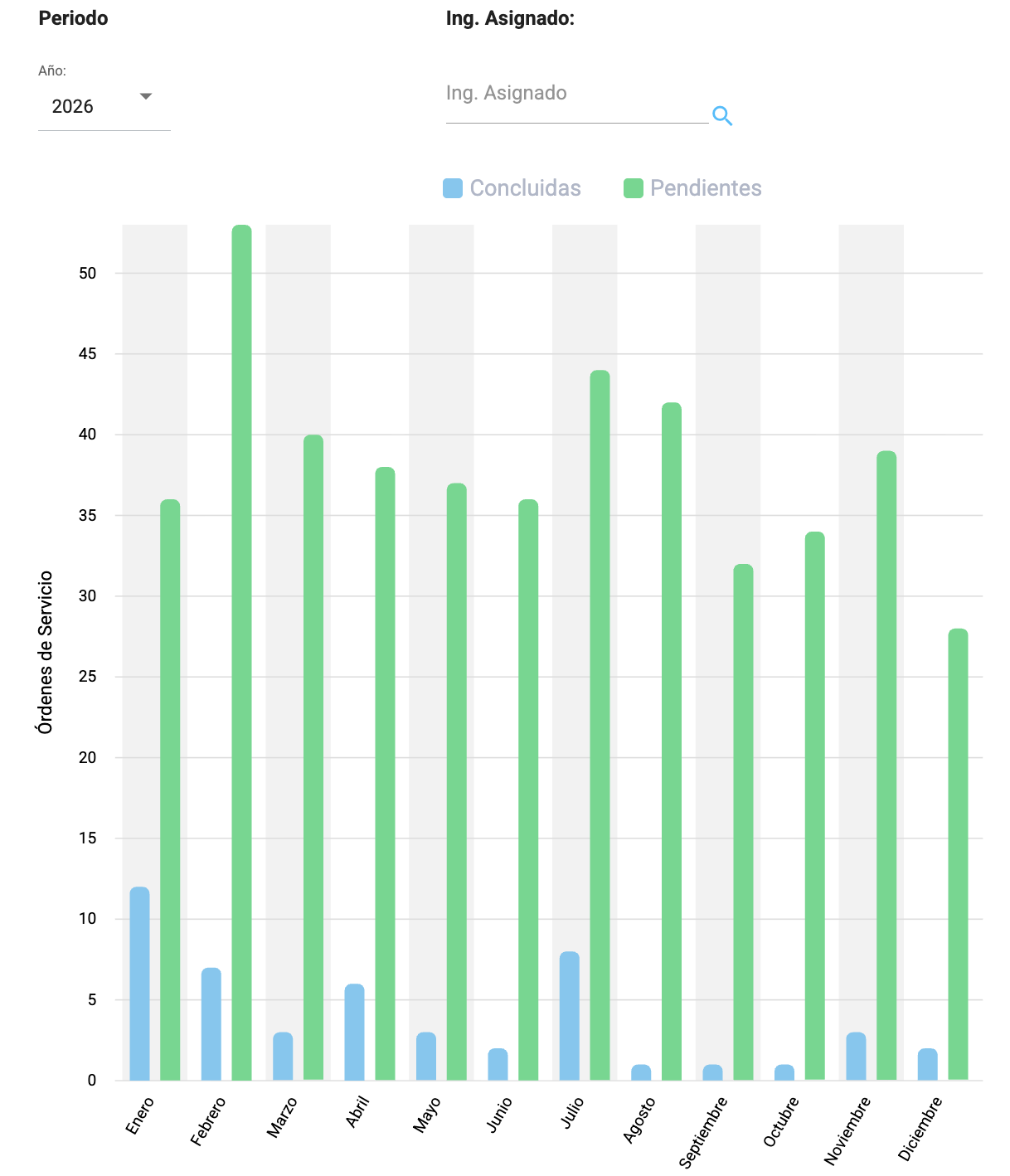The height and width of the screenshot is (1176, 1010).
Task: Toggle the Concluidas legend label
Action: tap(525, 188)
